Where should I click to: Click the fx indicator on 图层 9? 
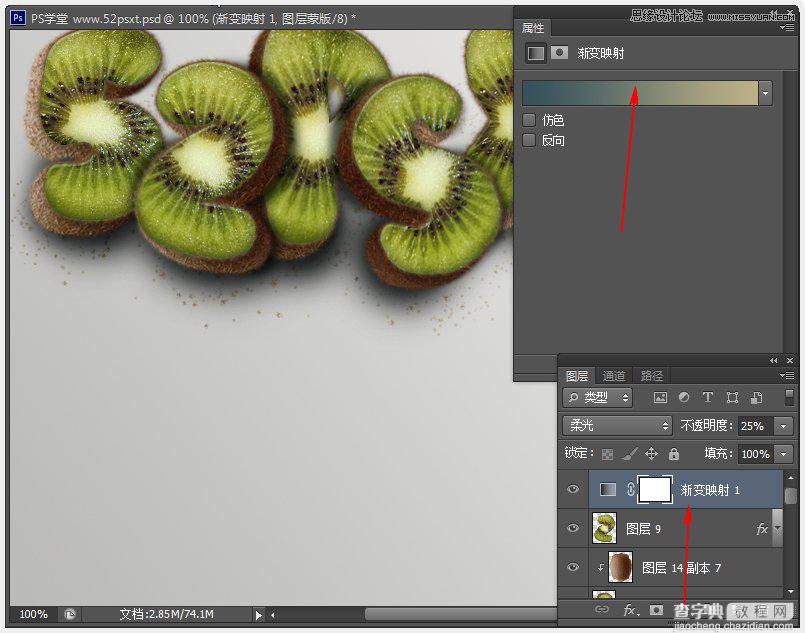762,529
